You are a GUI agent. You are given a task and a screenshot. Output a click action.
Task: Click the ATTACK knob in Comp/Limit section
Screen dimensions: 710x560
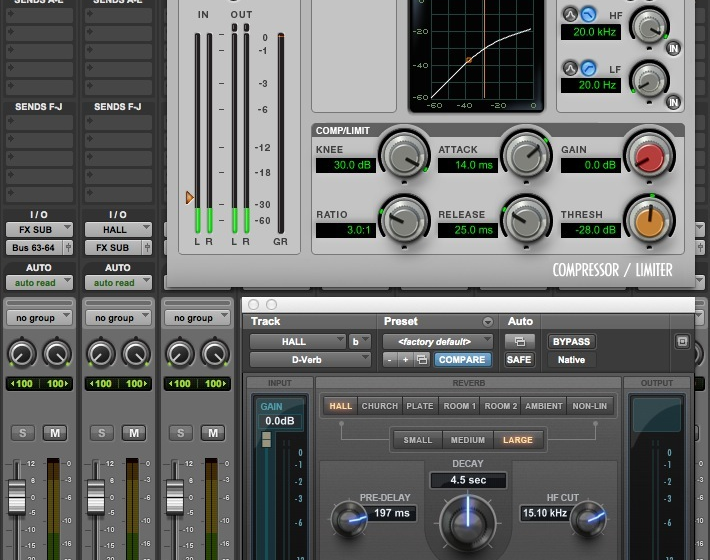[526, 156]
